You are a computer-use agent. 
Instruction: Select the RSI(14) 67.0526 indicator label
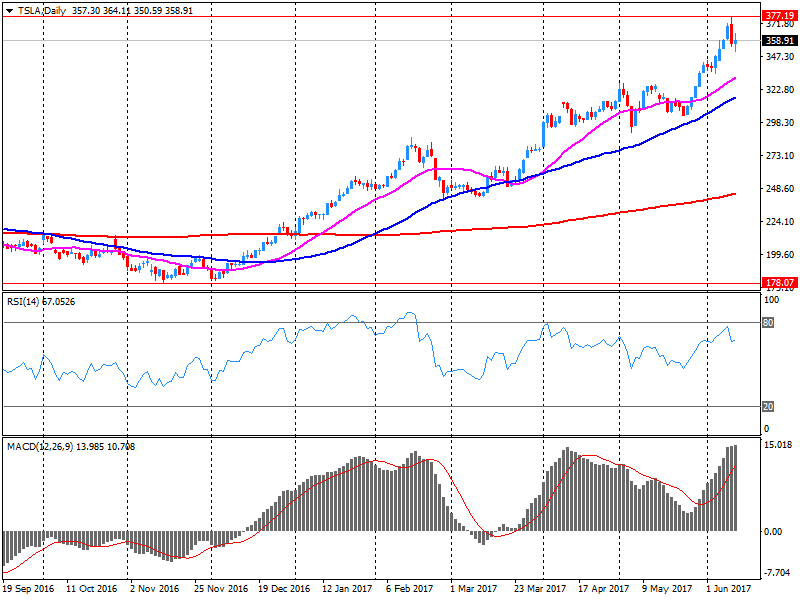tap(41, 302)
